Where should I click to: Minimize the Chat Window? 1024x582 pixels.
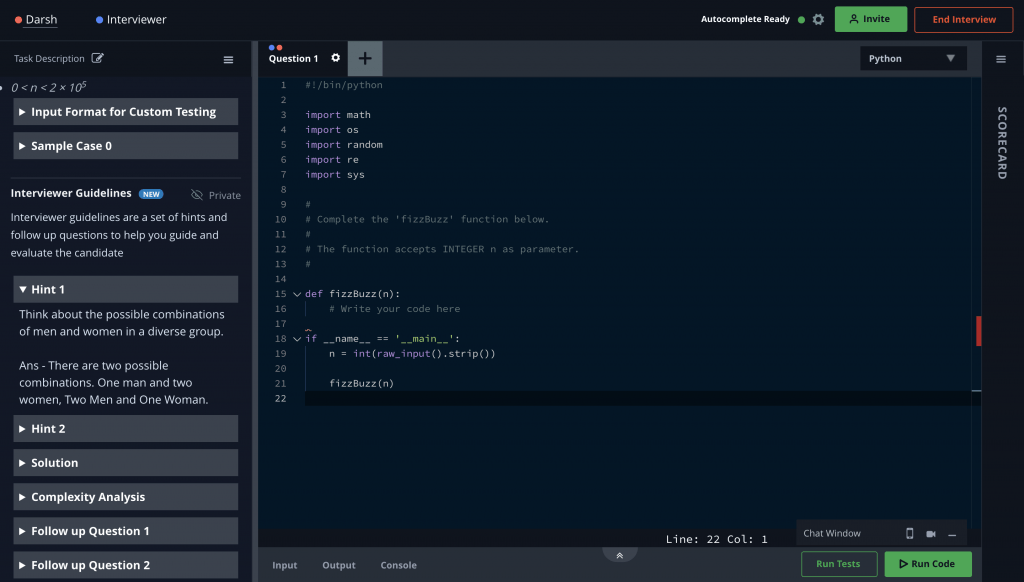[x=950, y=533]
